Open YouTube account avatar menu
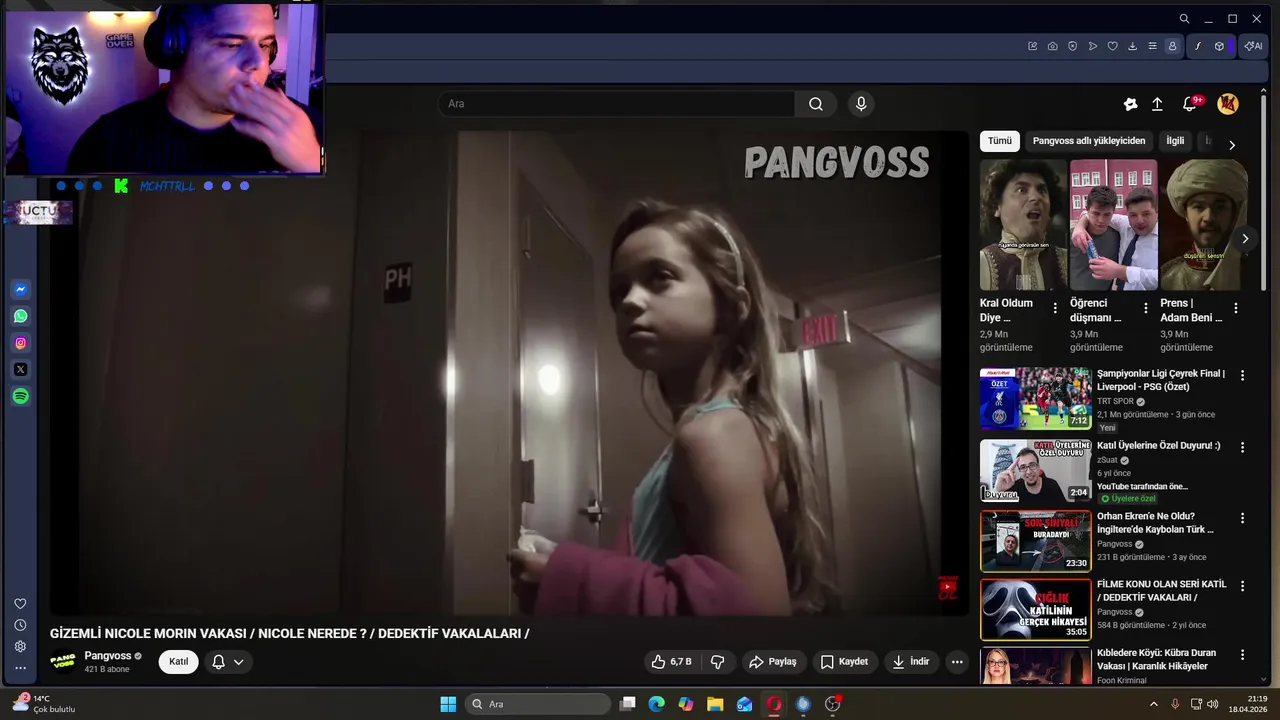The width and height of the screenshot is (1280, 720). 1228,104
